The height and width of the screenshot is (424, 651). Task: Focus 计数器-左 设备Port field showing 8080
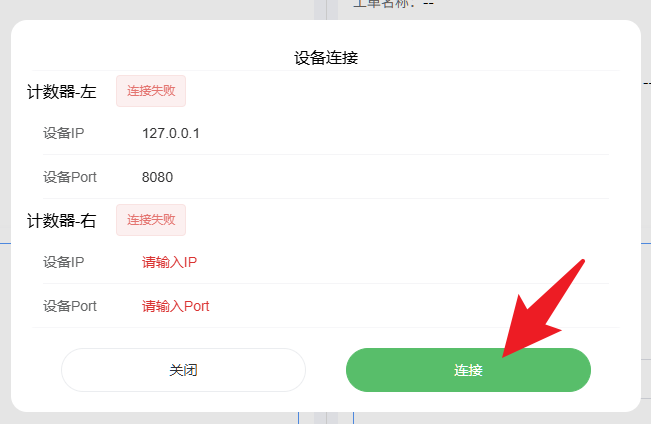coord(375,177)
